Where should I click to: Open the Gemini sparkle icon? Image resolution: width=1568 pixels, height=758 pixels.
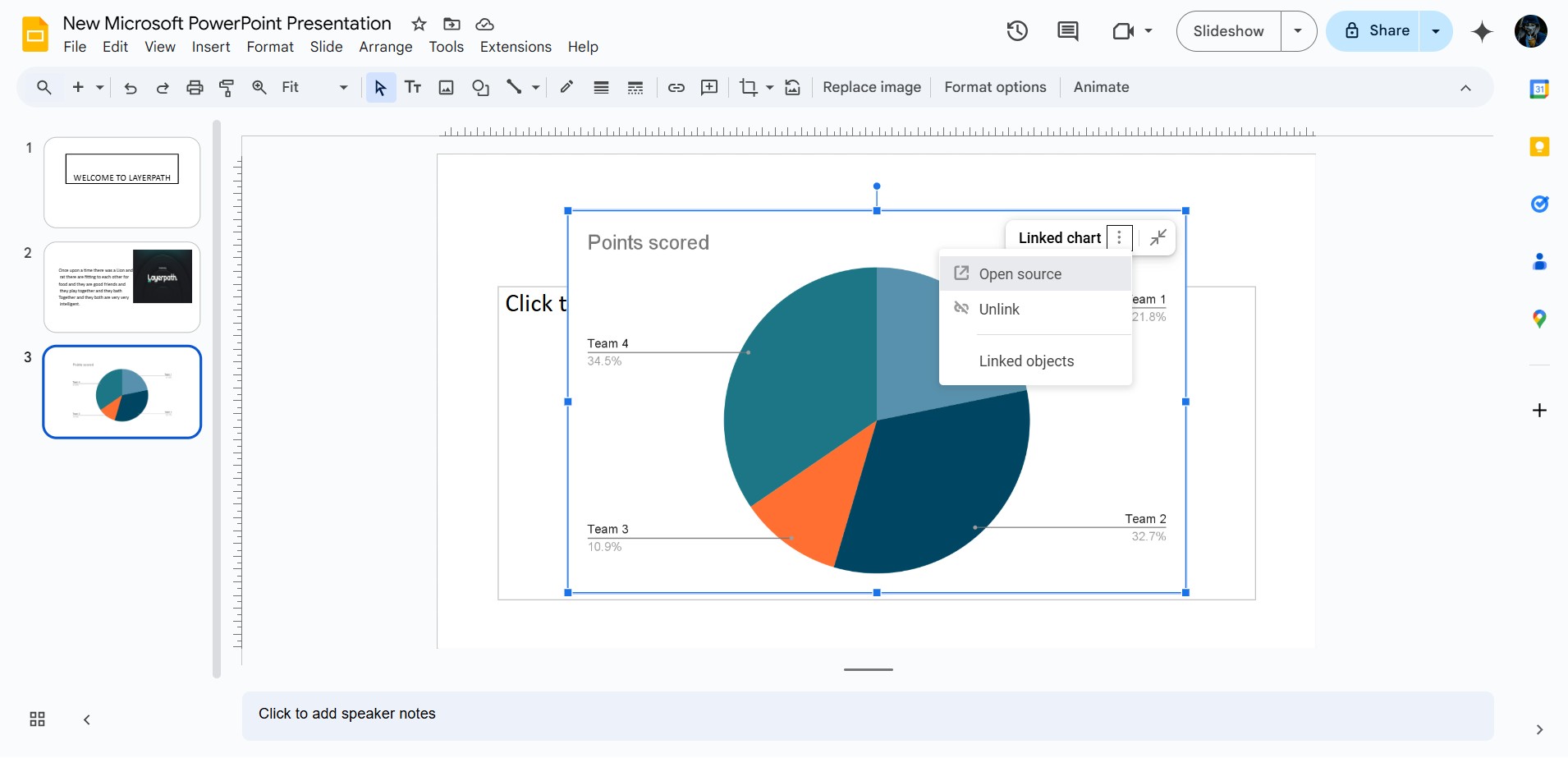(x=1482, y=31)
